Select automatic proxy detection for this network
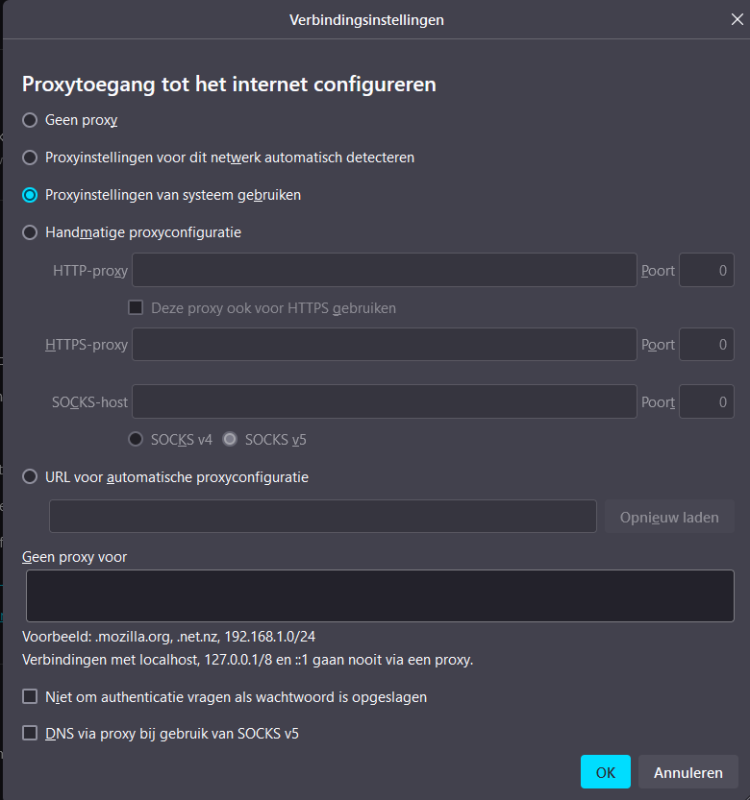 [x=30, y=157]
